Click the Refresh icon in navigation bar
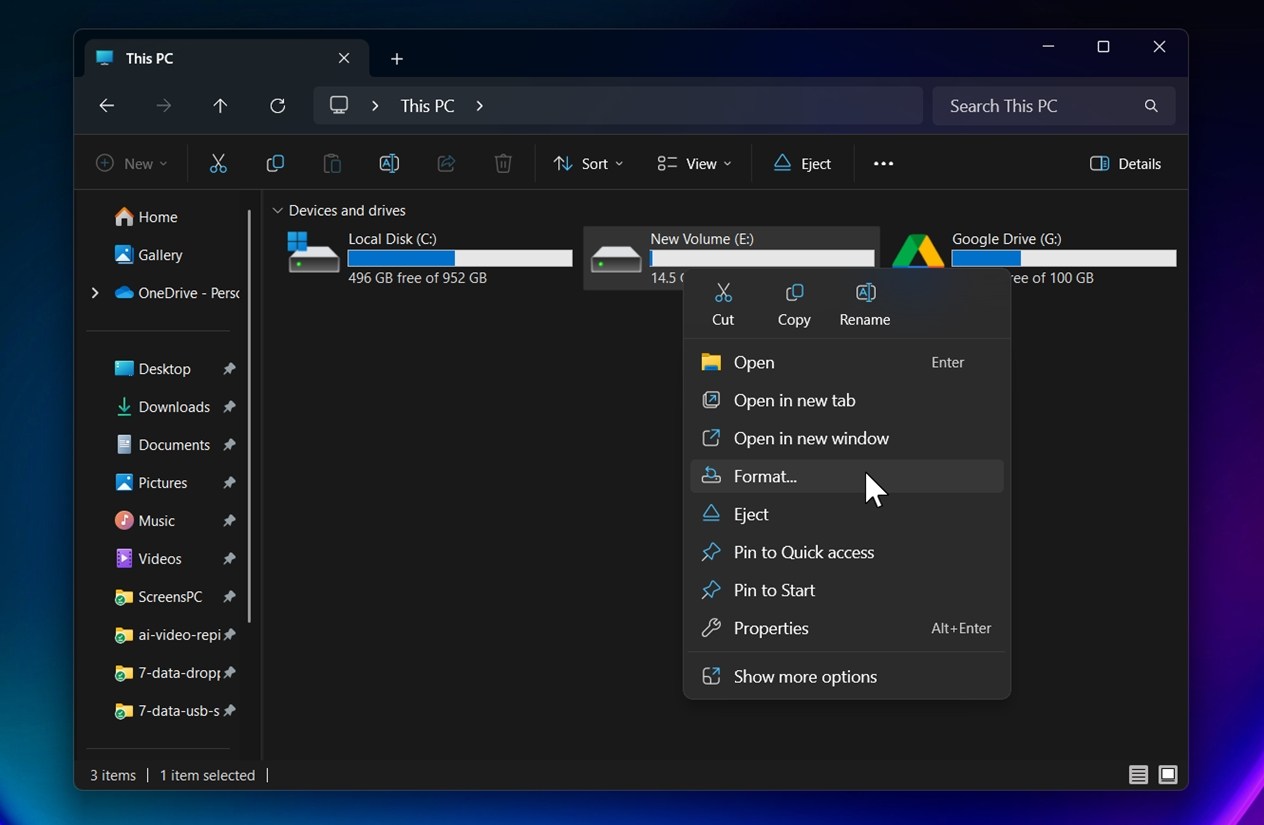This screenshot has width=1264, height=825. click(278, 106)
